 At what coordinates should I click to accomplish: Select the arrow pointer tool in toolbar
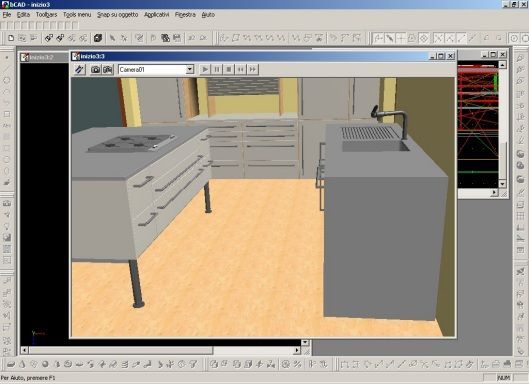tap(112, 38)
